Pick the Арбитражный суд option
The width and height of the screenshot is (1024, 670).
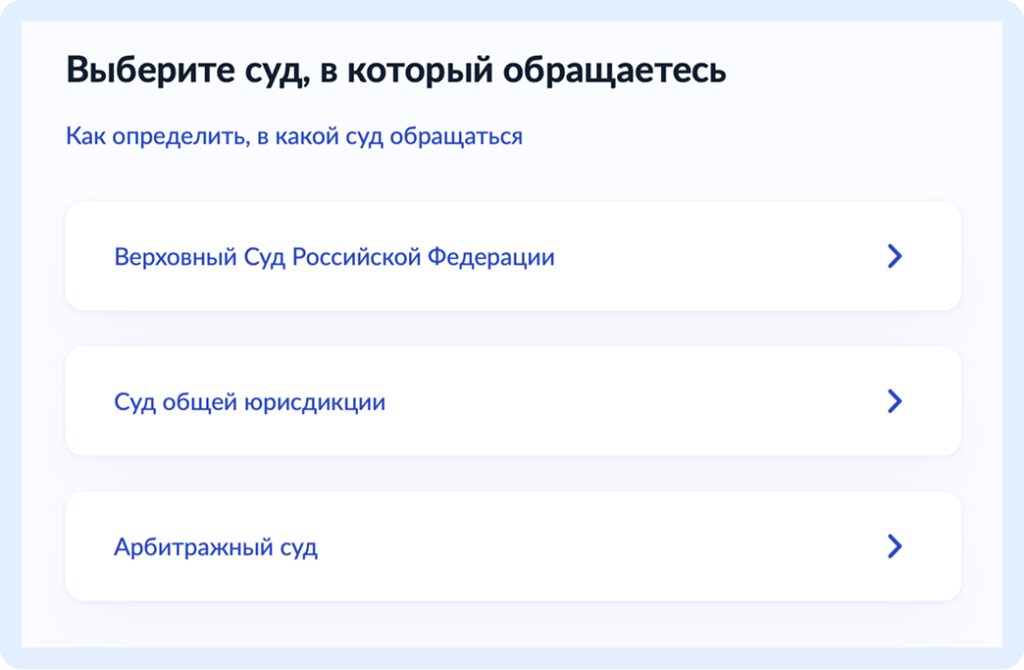pyautogui.click(x=512, y=546)
